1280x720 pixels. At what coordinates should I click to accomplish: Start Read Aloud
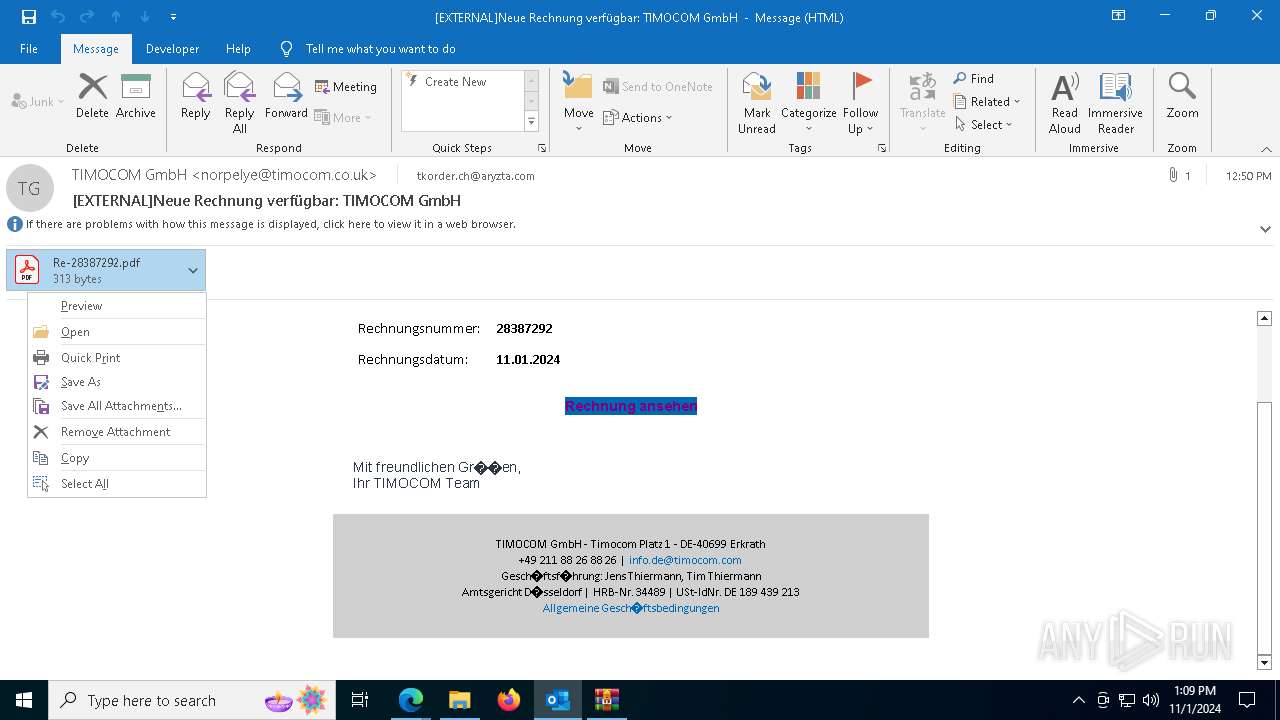[1064, 102]
